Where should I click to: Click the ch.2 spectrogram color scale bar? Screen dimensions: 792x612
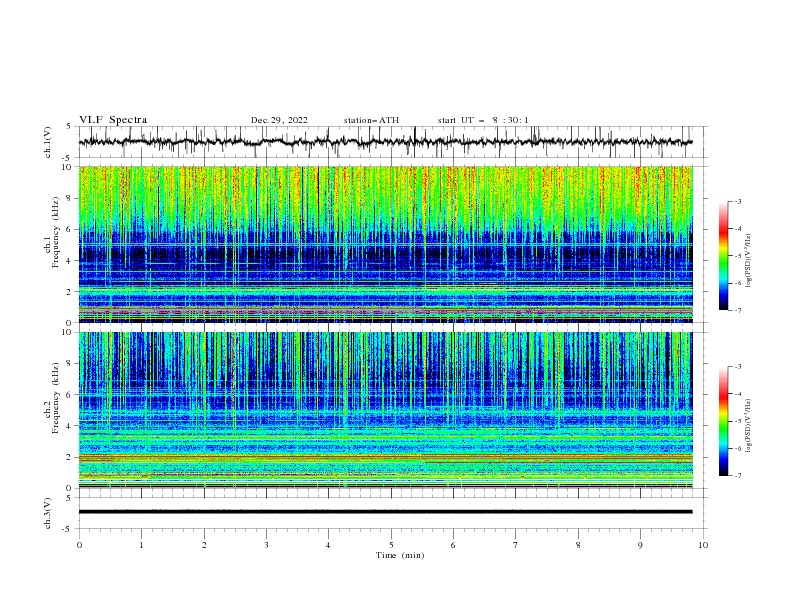[x=724, y=421]
